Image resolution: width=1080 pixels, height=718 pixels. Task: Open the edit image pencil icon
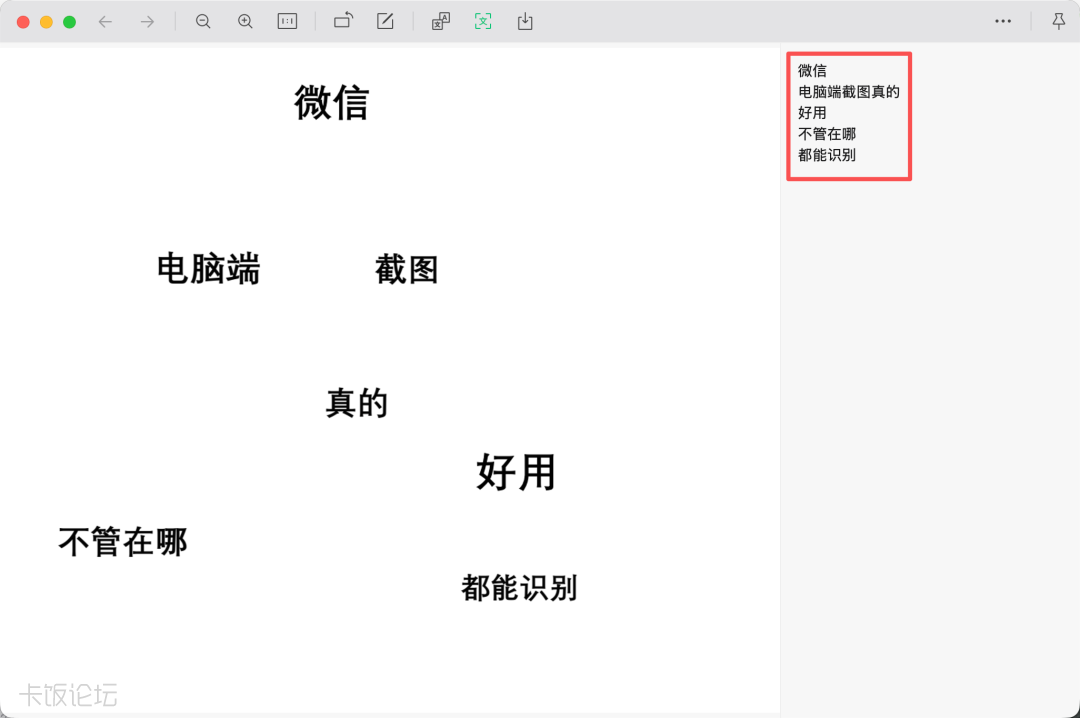386,21
